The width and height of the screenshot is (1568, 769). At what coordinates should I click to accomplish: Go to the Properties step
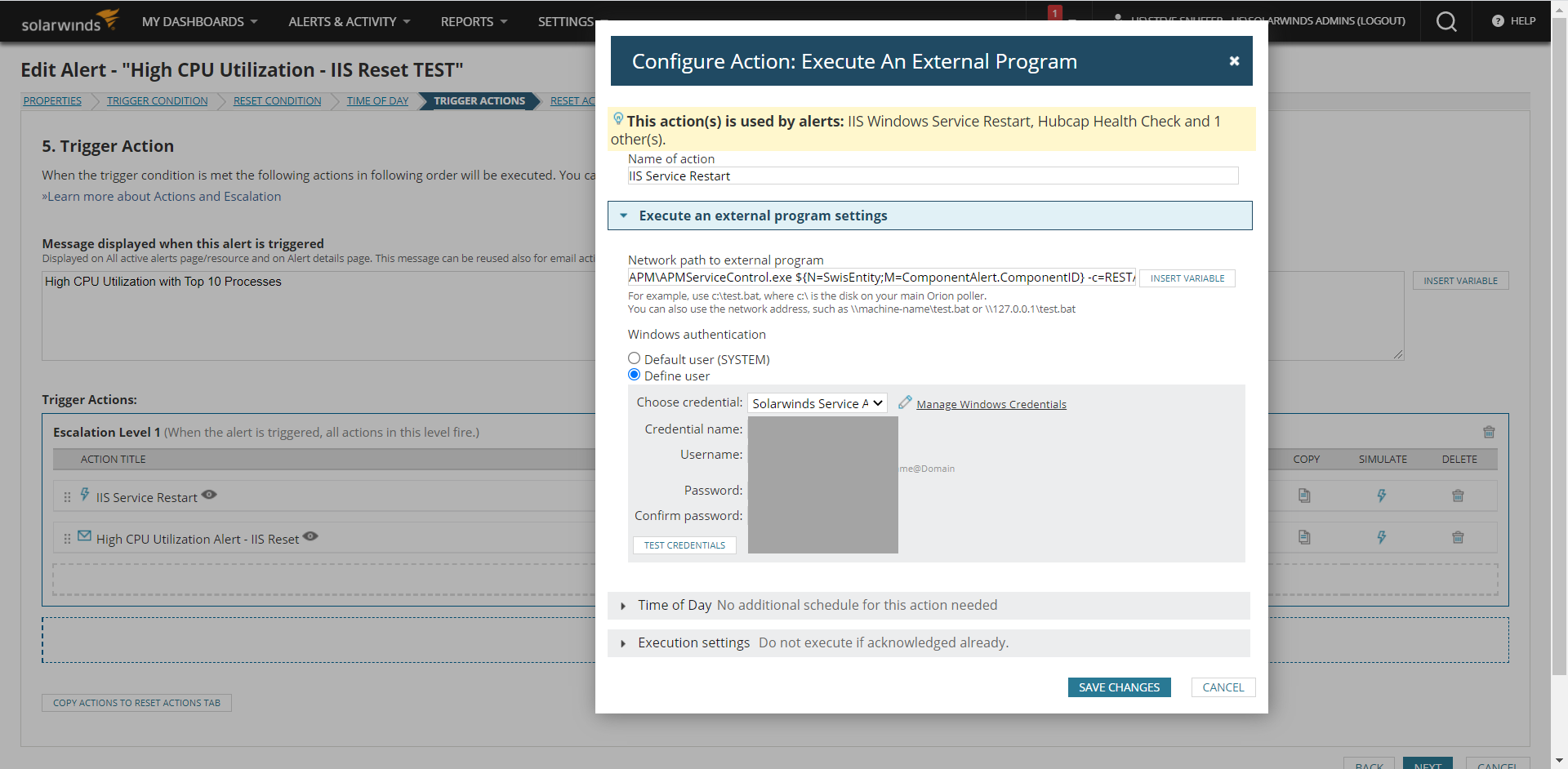coord(52,101)
